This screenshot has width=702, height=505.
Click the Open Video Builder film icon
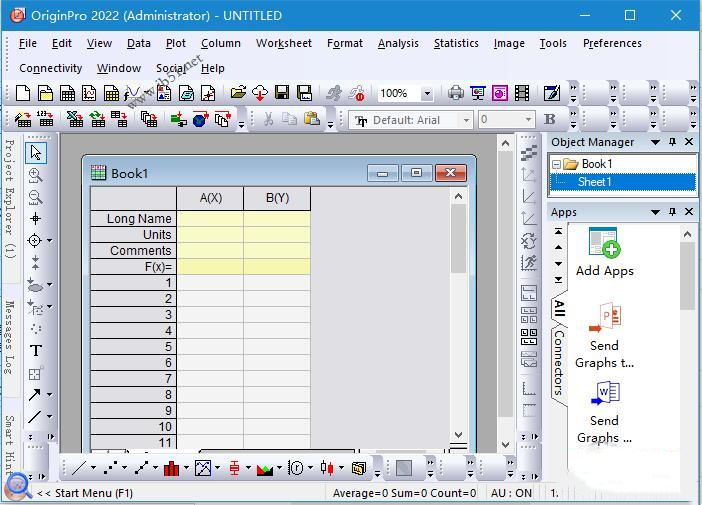pos(522,93)
